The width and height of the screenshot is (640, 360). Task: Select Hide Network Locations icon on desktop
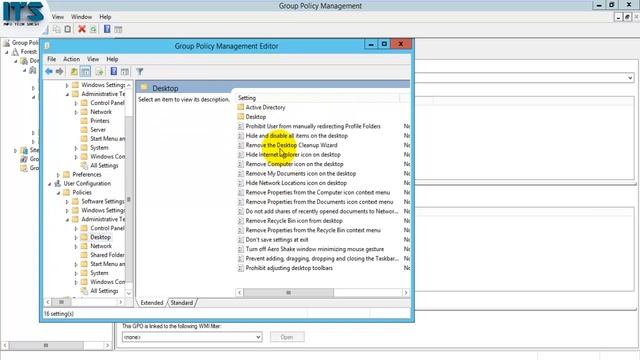(x=296, y=183)
